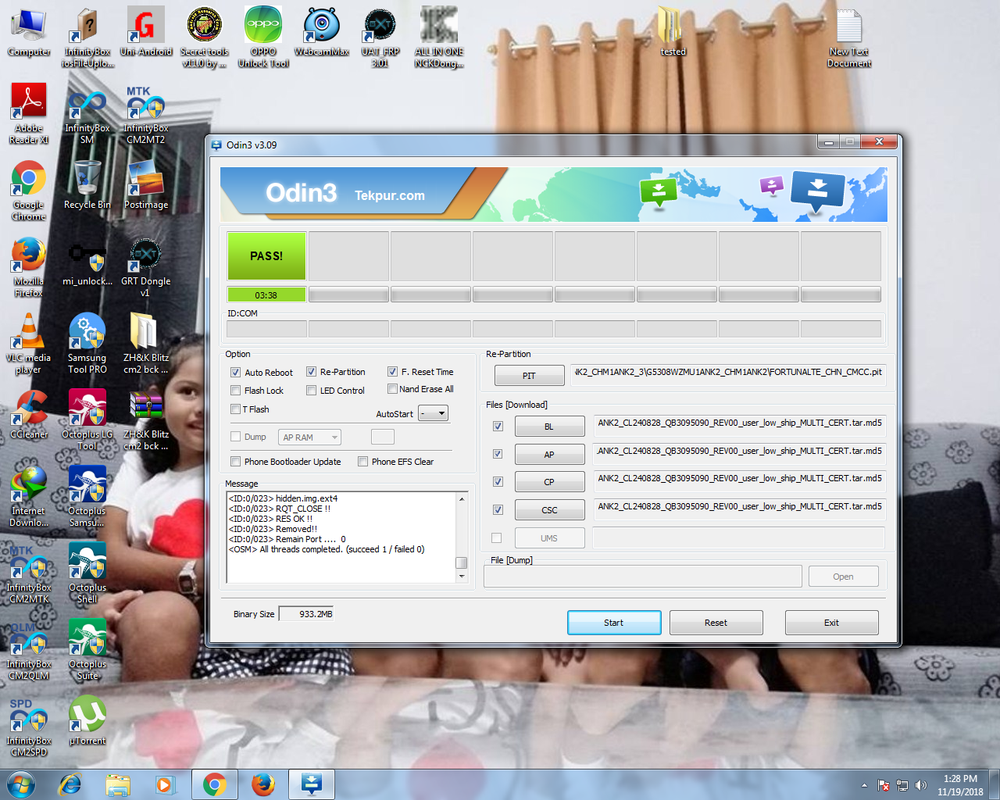
Task: Open InfinityBox iosFileUploader desktop shortcut
Action: (x=87, y=38)
